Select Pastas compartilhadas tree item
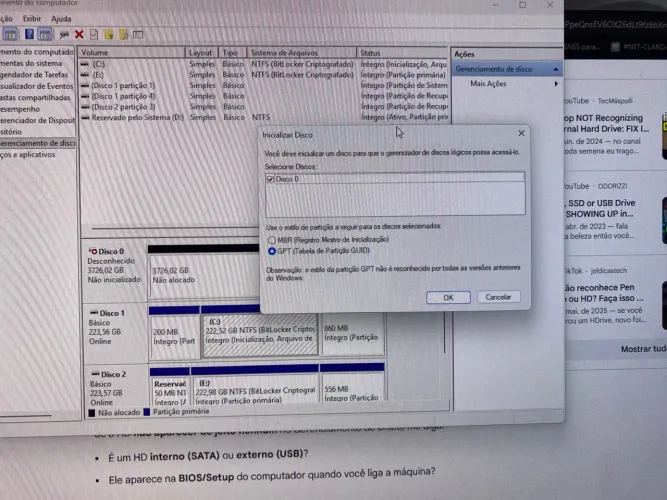The image size is (667, 500). pyautogui.click(x=35, y=97)
